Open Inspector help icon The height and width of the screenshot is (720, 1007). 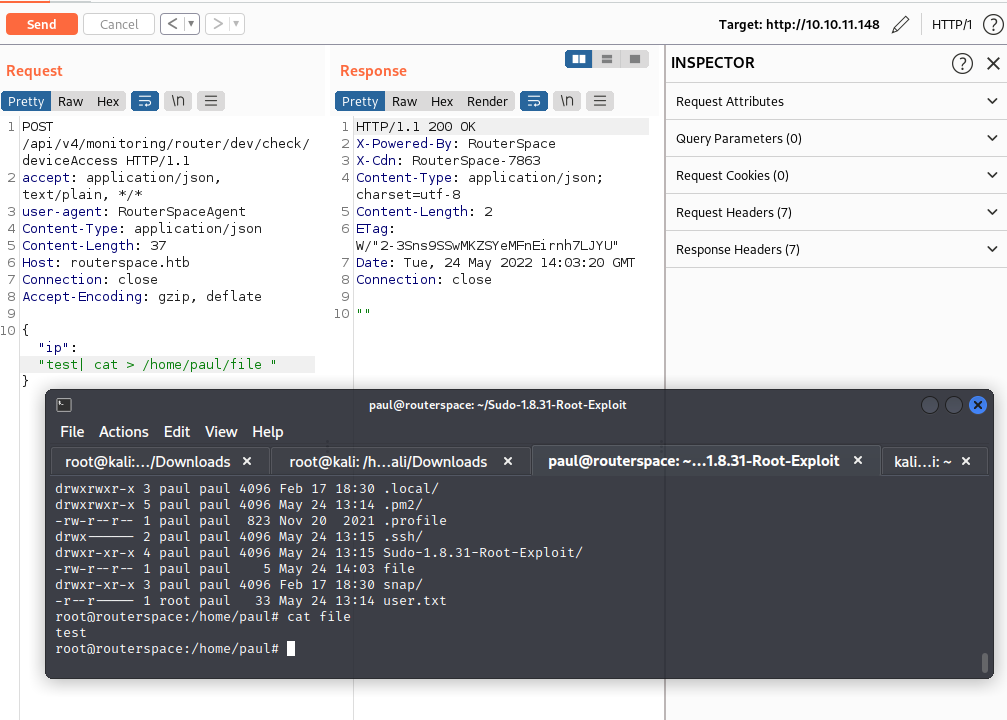pos(962,64)
